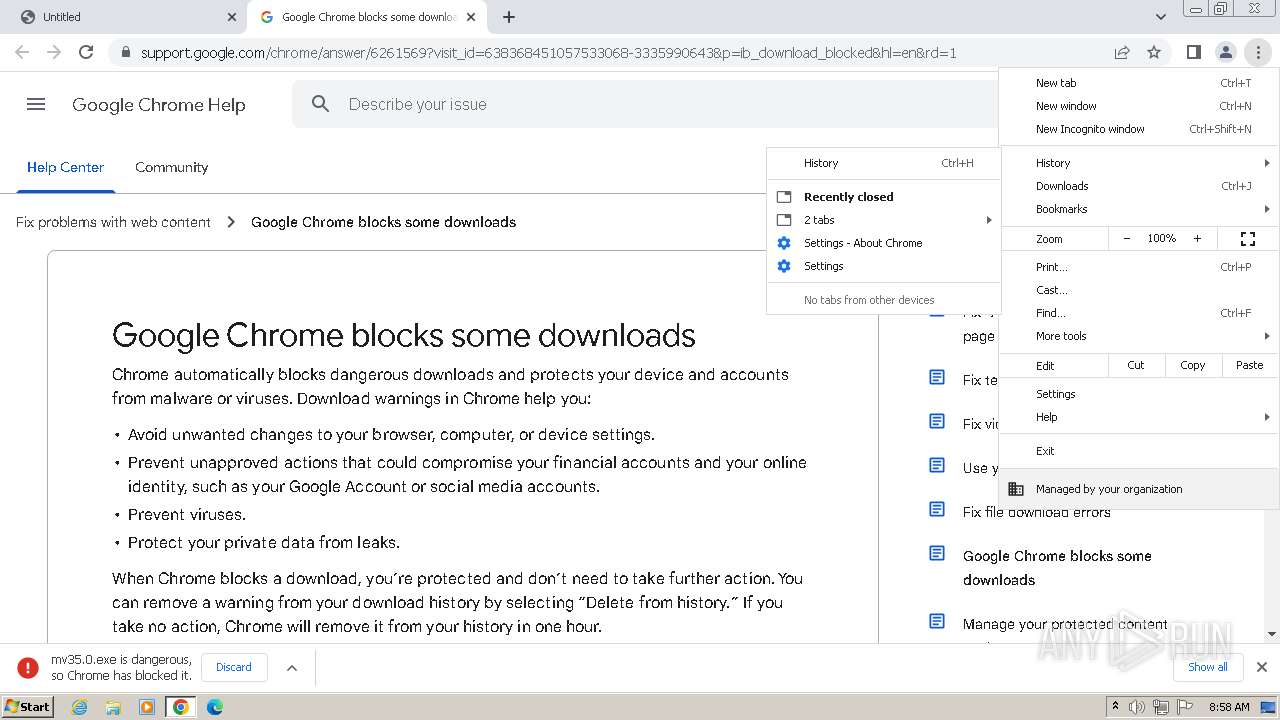Expand the History submenu in Chrome menu
This screenshot has width=1280, height=720.
(1139, 163)
